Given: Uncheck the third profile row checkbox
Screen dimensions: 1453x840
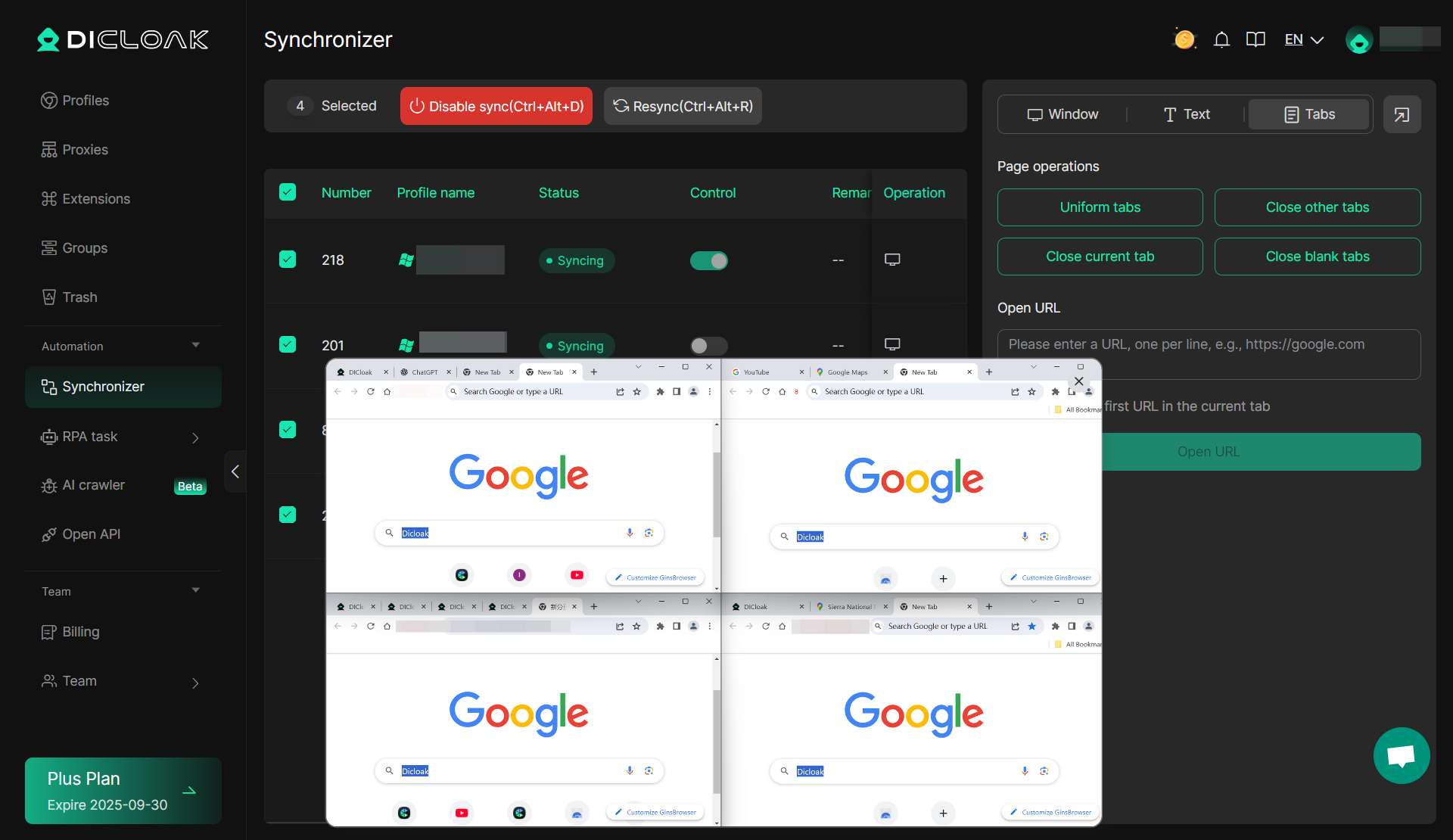Looking at the screenshot, I should point(288,430).
